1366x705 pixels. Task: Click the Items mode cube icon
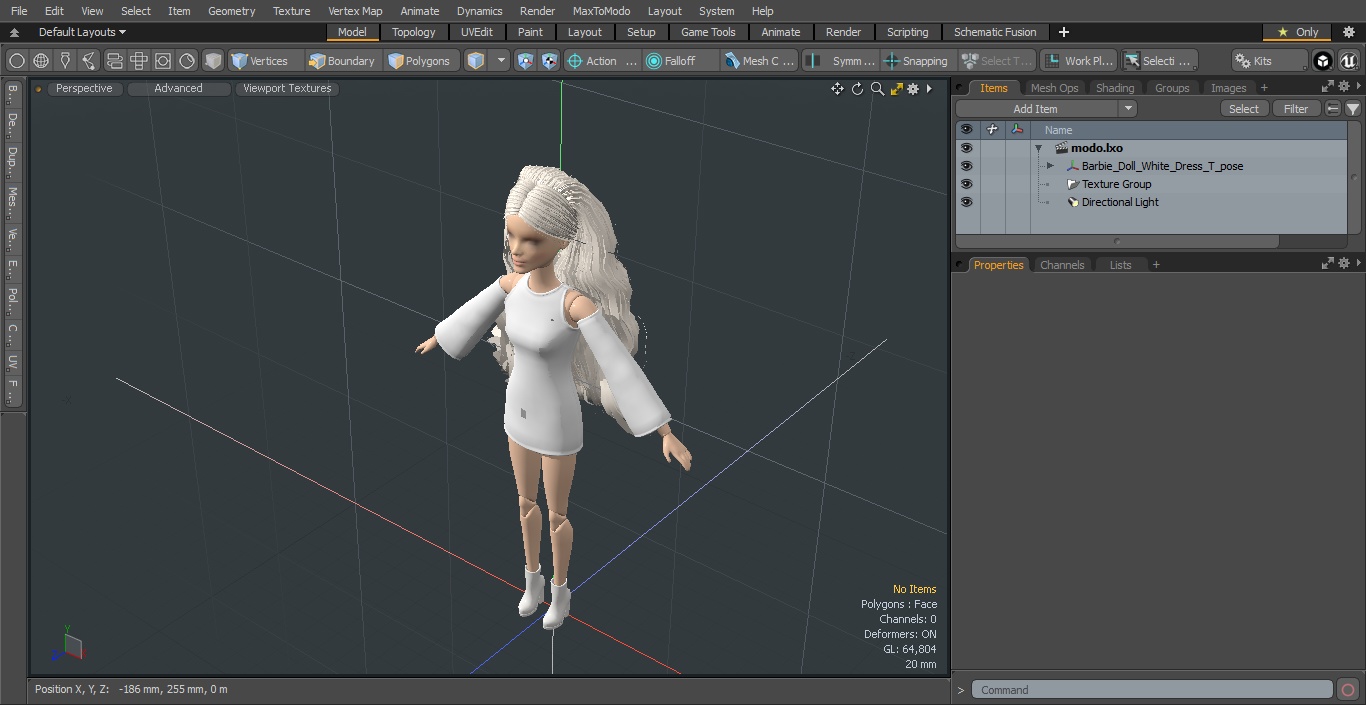tap(476, 61)
